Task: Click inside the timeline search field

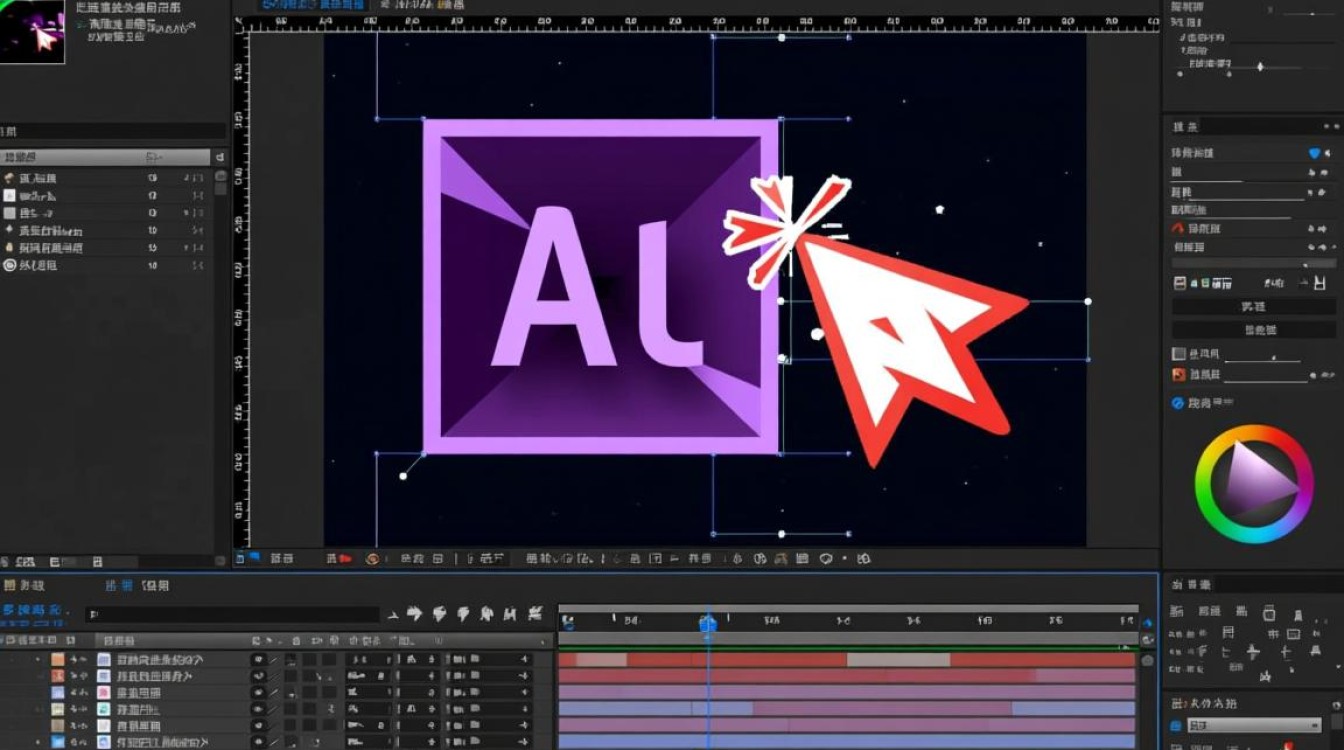Action: click(x=232, y=615)
